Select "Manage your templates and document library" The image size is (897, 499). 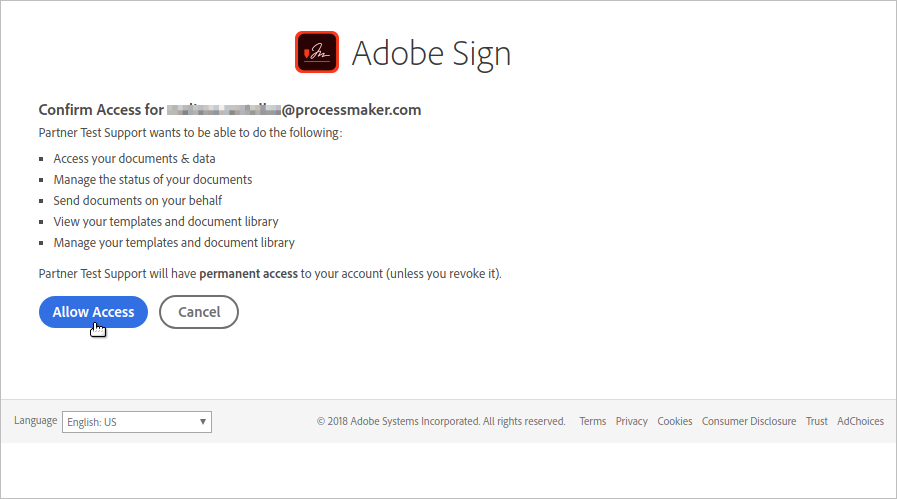174,242
